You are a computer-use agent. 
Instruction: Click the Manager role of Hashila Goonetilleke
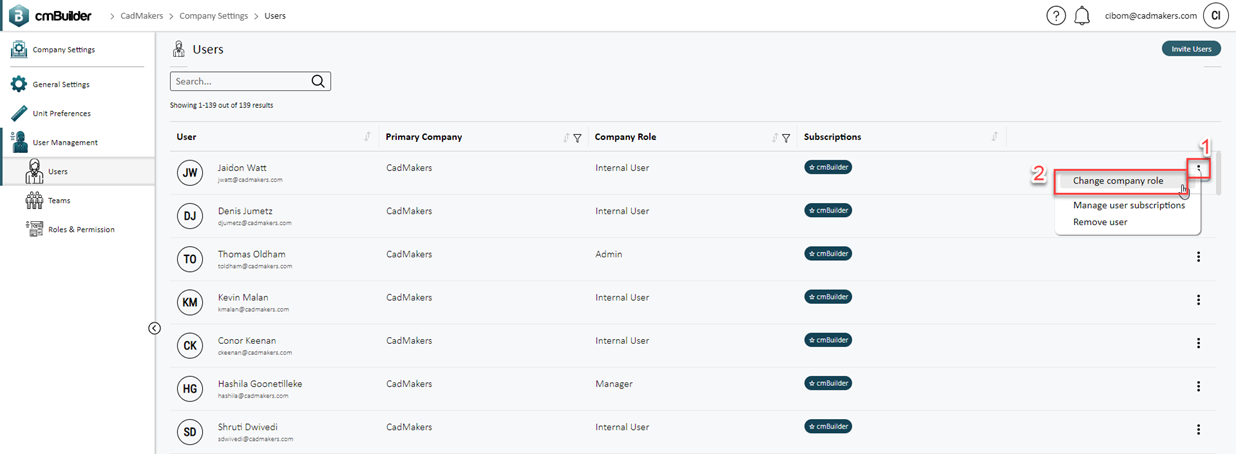613,384
